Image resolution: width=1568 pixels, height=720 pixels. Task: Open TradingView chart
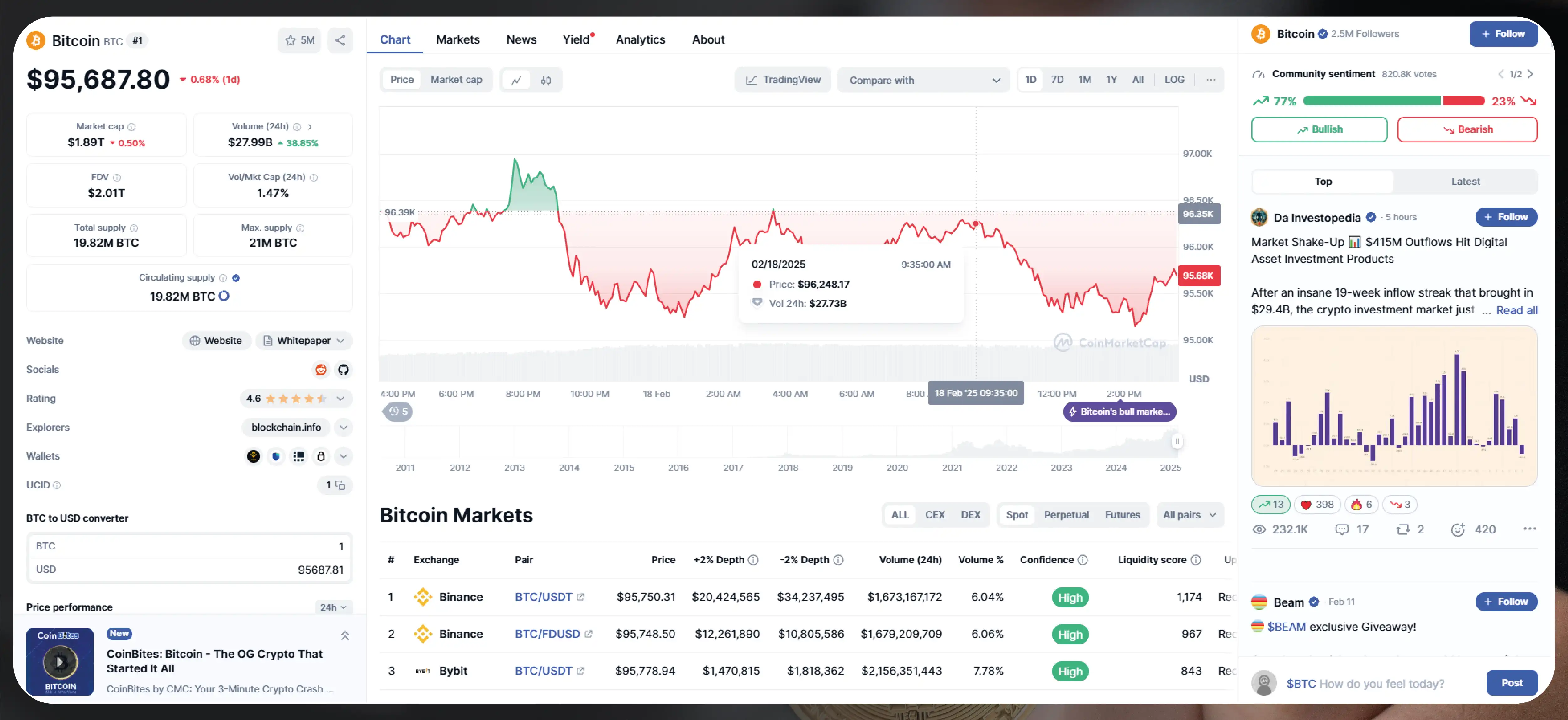(783, 80)
